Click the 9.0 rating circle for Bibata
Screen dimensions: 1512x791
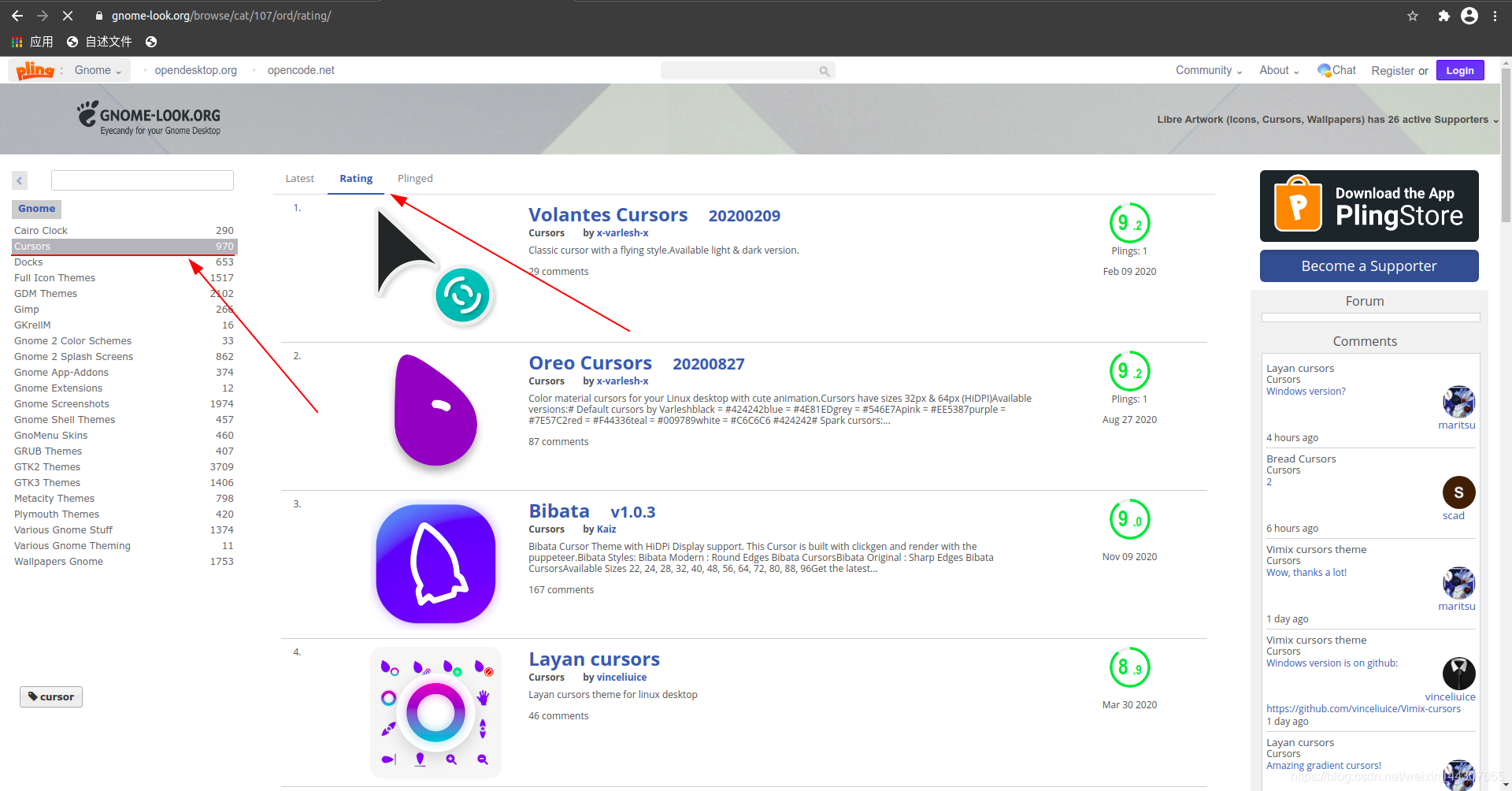coord(1129,519)
